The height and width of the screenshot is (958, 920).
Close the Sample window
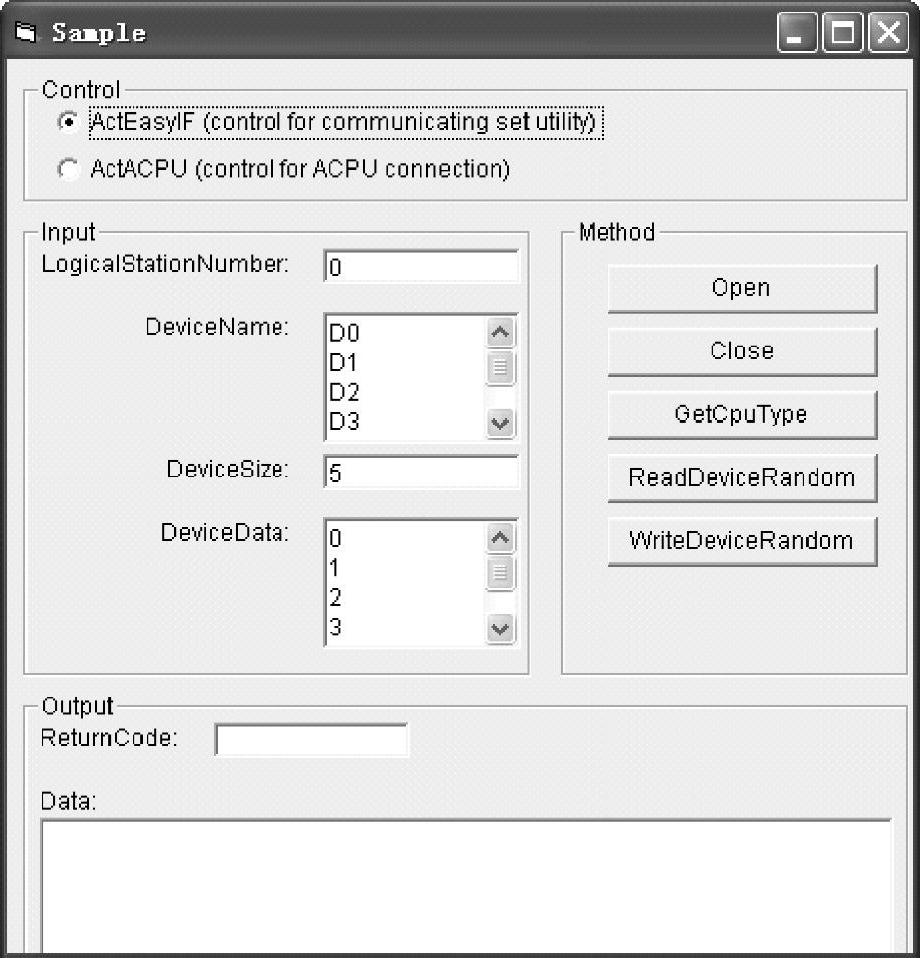tap(889, 32)
